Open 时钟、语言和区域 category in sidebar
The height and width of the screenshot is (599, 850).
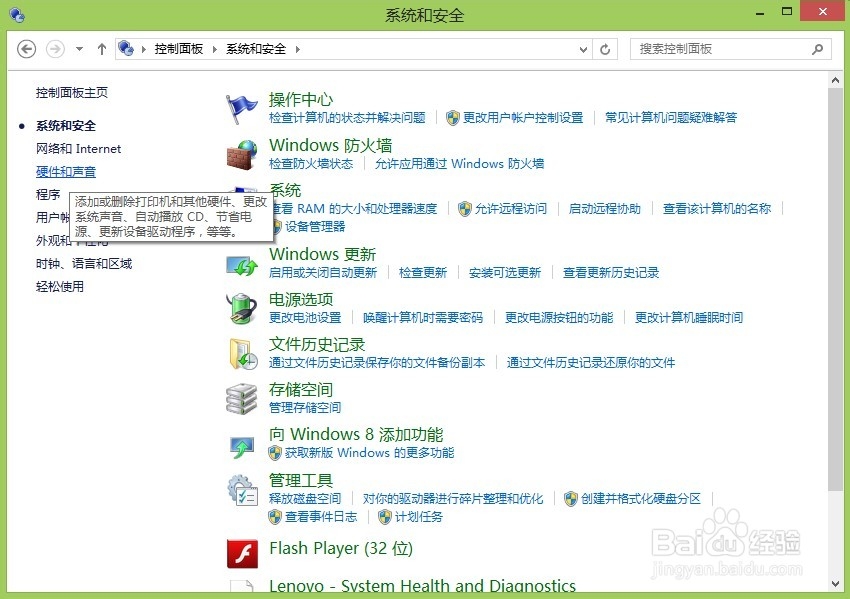pyautogui.click(x=84, y=263)
